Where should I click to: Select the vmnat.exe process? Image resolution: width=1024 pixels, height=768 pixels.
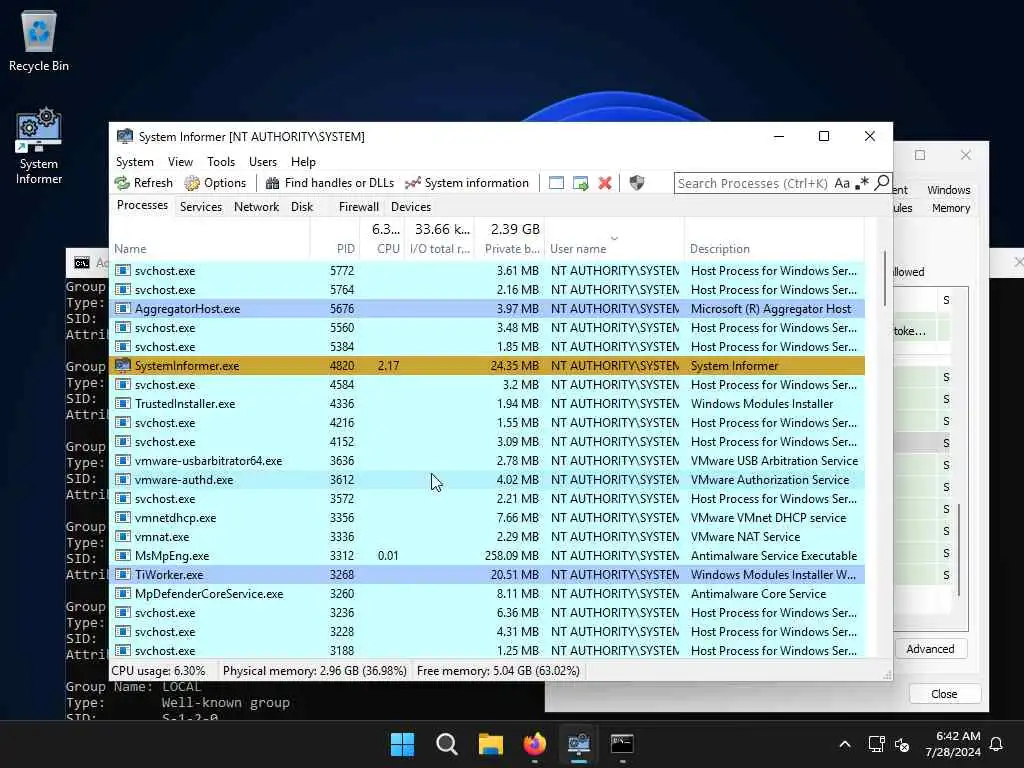[x=487, y=537]
